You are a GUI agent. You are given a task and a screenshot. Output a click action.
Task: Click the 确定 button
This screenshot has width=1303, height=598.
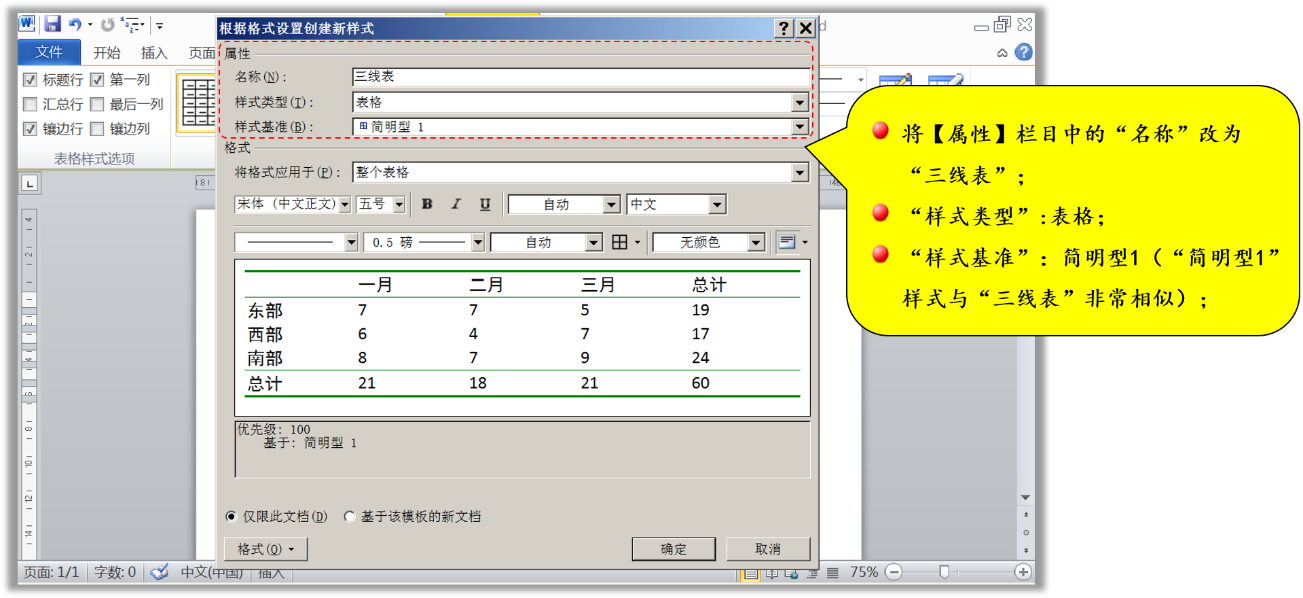click(674, 549)
